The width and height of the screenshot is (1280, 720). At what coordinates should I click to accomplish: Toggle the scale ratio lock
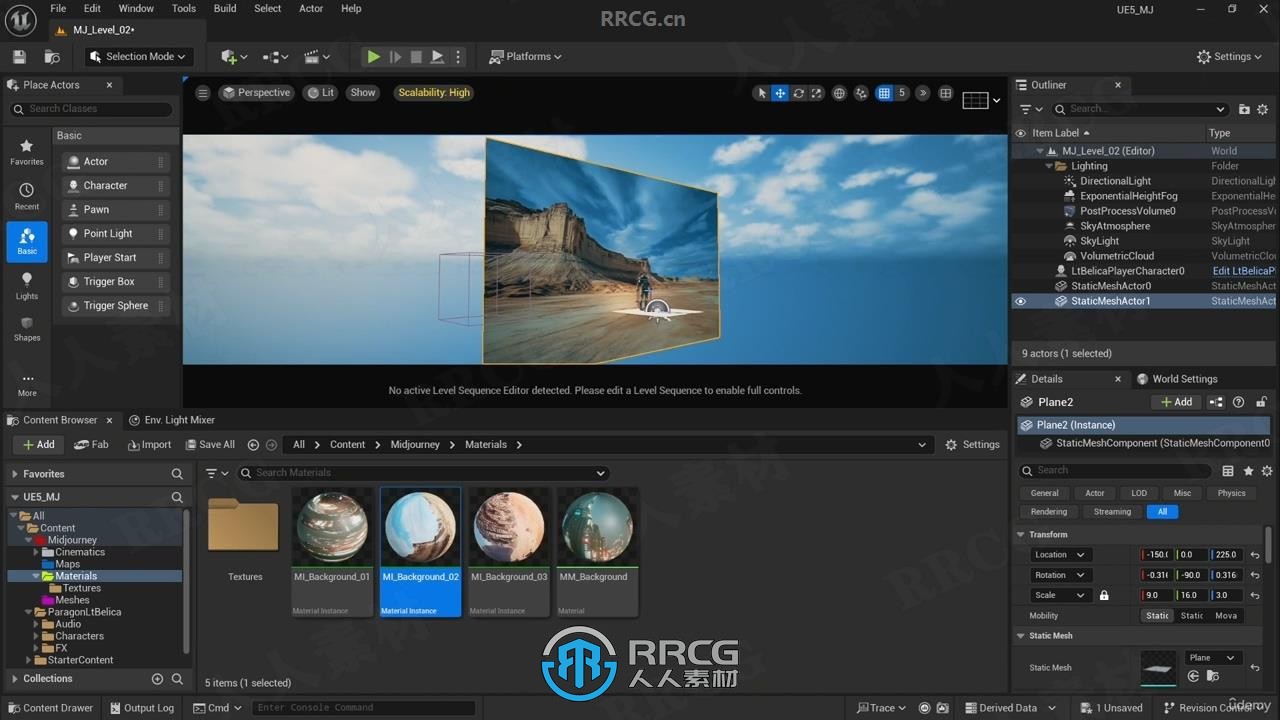click(1104, 595)
